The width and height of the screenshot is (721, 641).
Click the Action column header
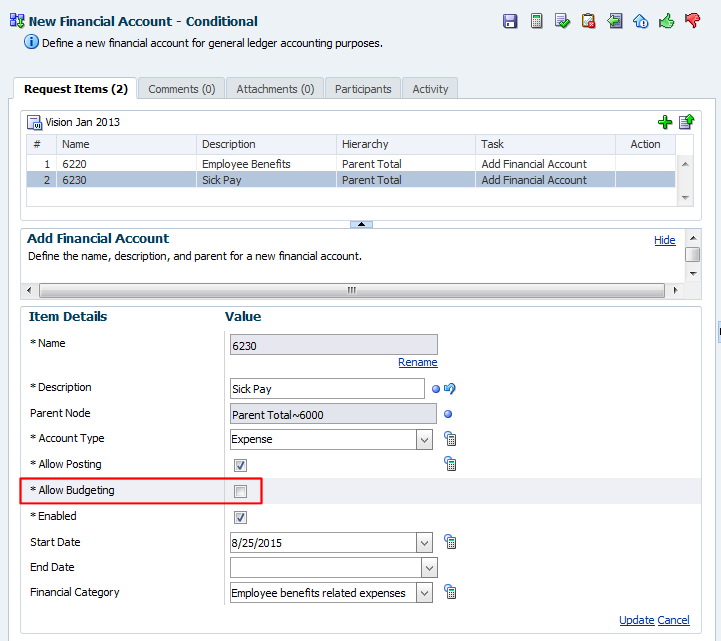click(x=645, y=144)
